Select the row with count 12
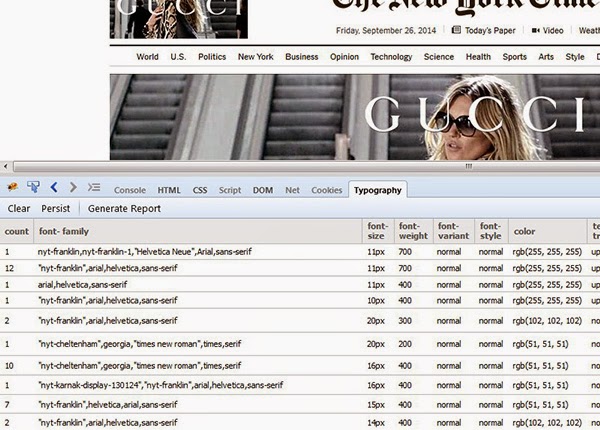Screen dimensions: 600x430 click(300, 268)
